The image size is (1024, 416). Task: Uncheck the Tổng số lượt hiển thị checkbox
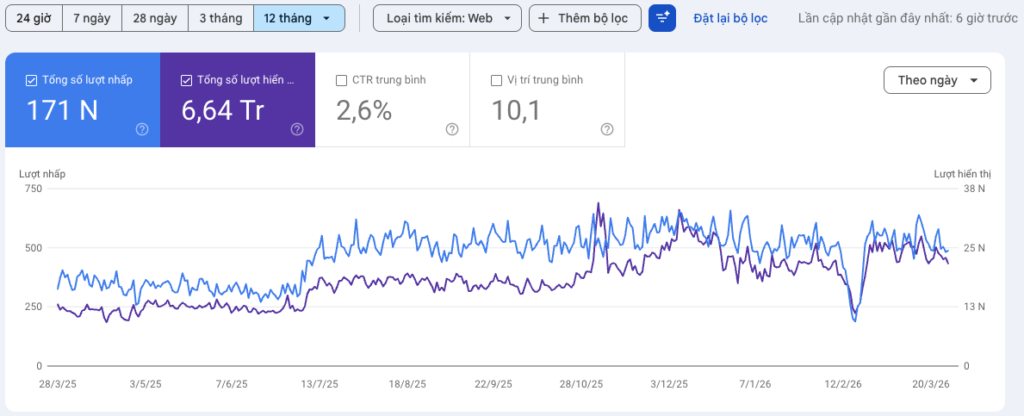[x=187, y=80]
